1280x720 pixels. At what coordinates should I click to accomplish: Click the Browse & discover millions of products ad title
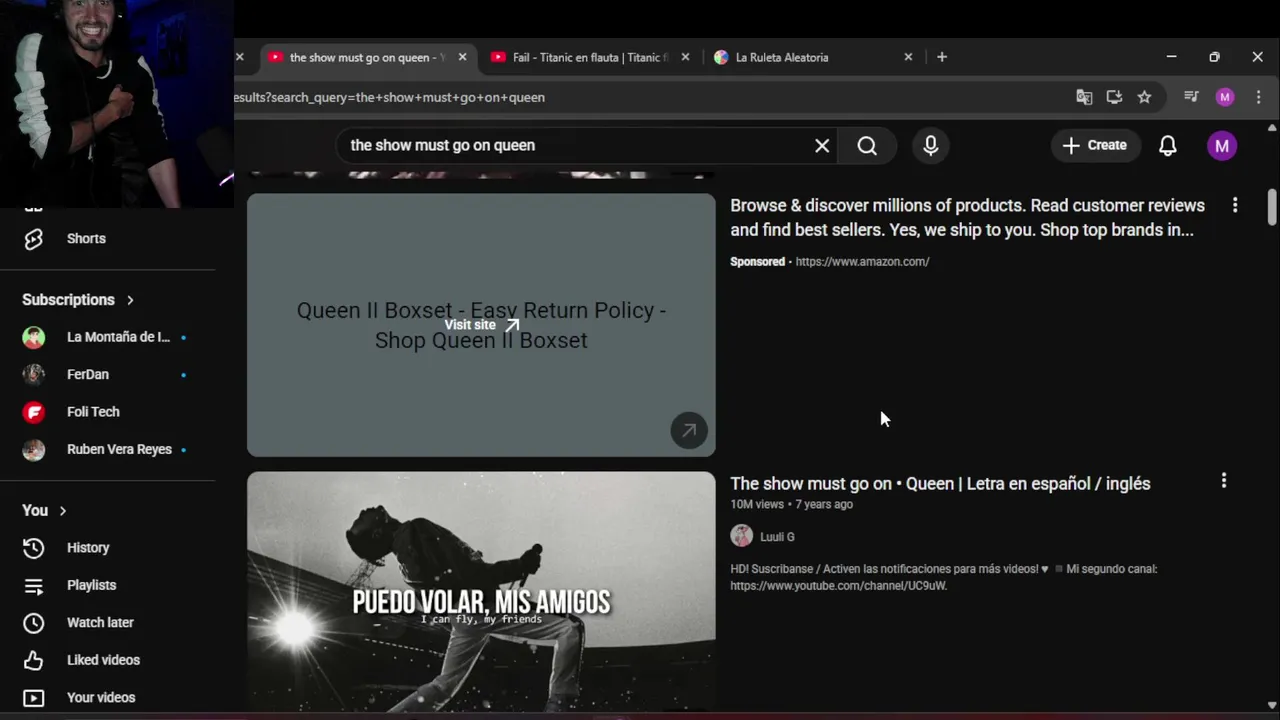pyautogui.click(x=967, y=218)
